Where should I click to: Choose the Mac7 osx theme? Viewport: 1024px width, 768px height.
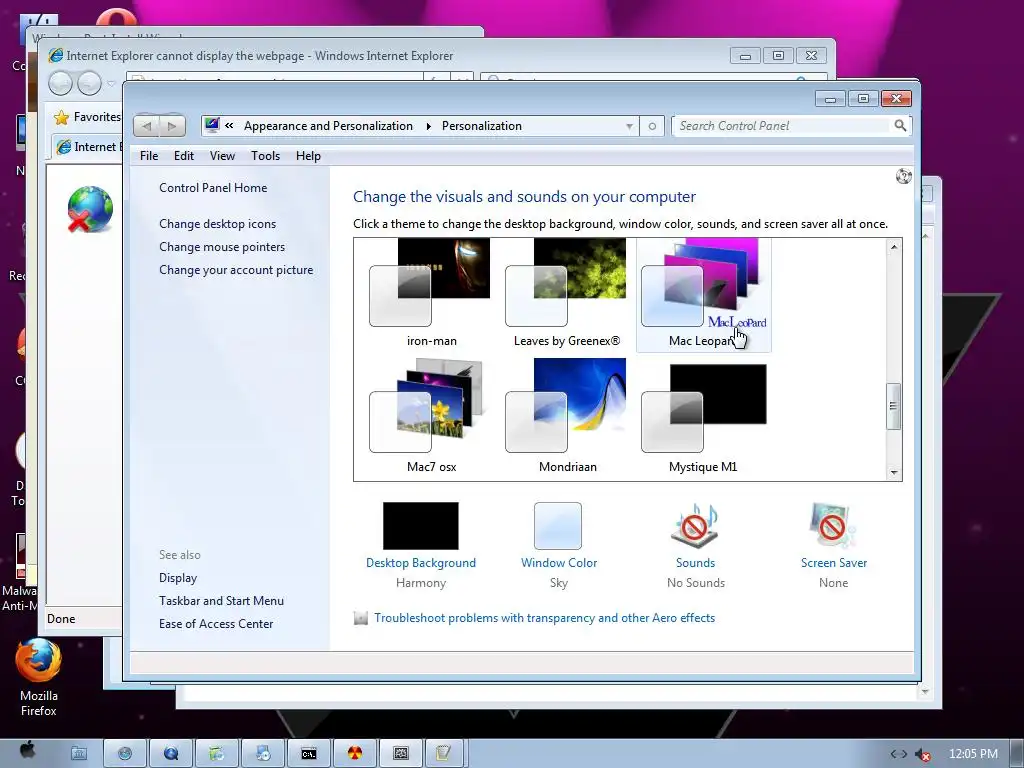point(431,416)
